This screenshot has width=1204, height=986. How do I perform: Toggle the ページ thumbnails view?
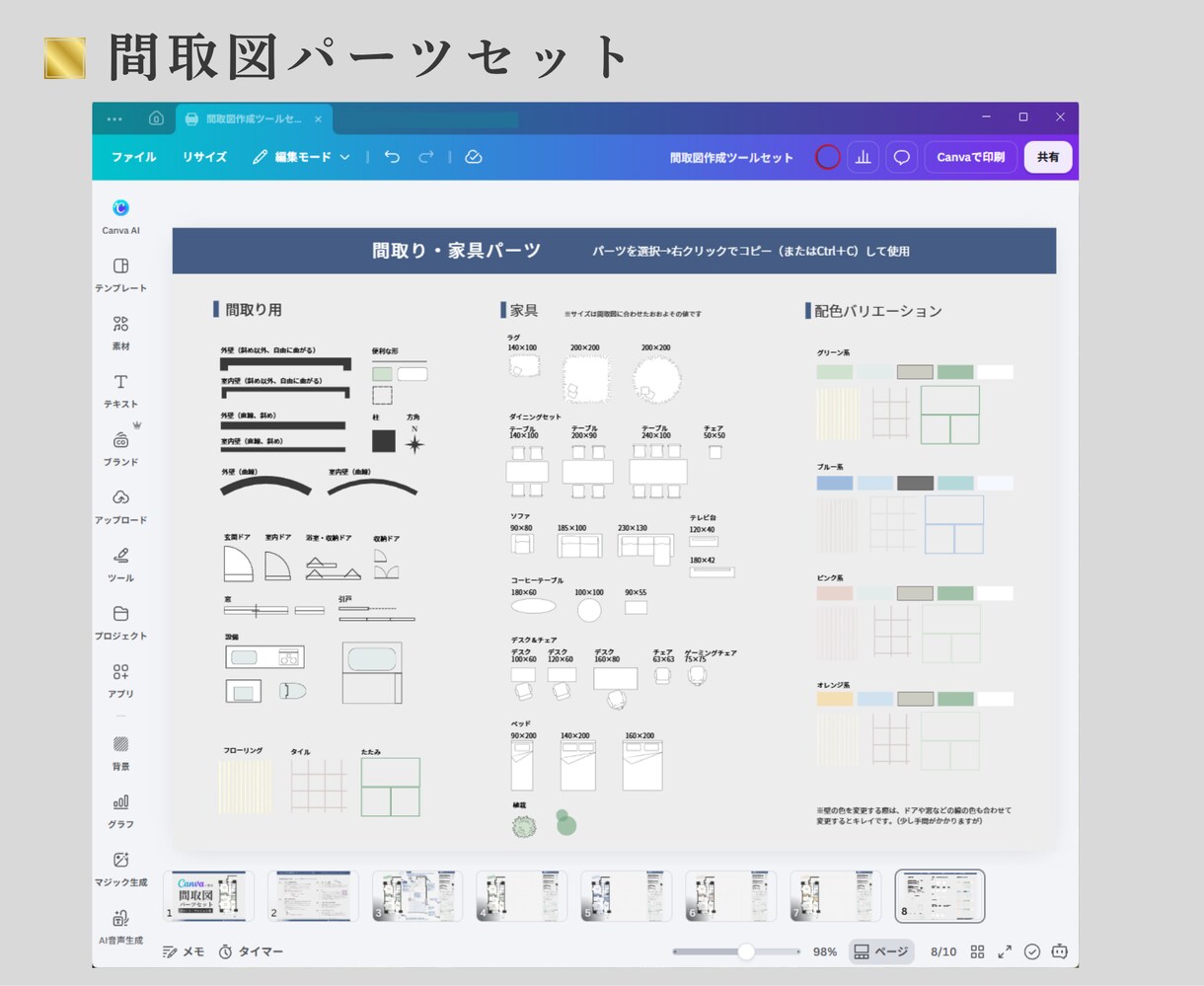881,951
